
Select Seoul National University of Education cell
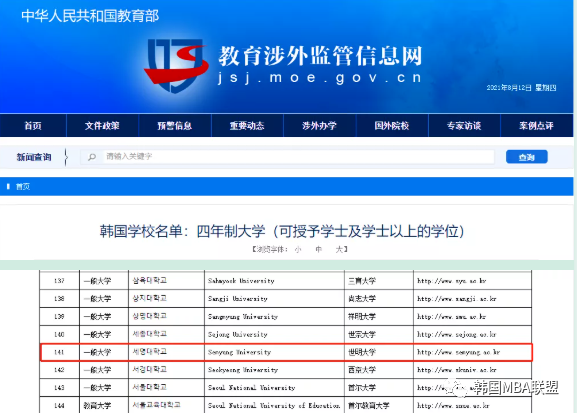(274, 405)
